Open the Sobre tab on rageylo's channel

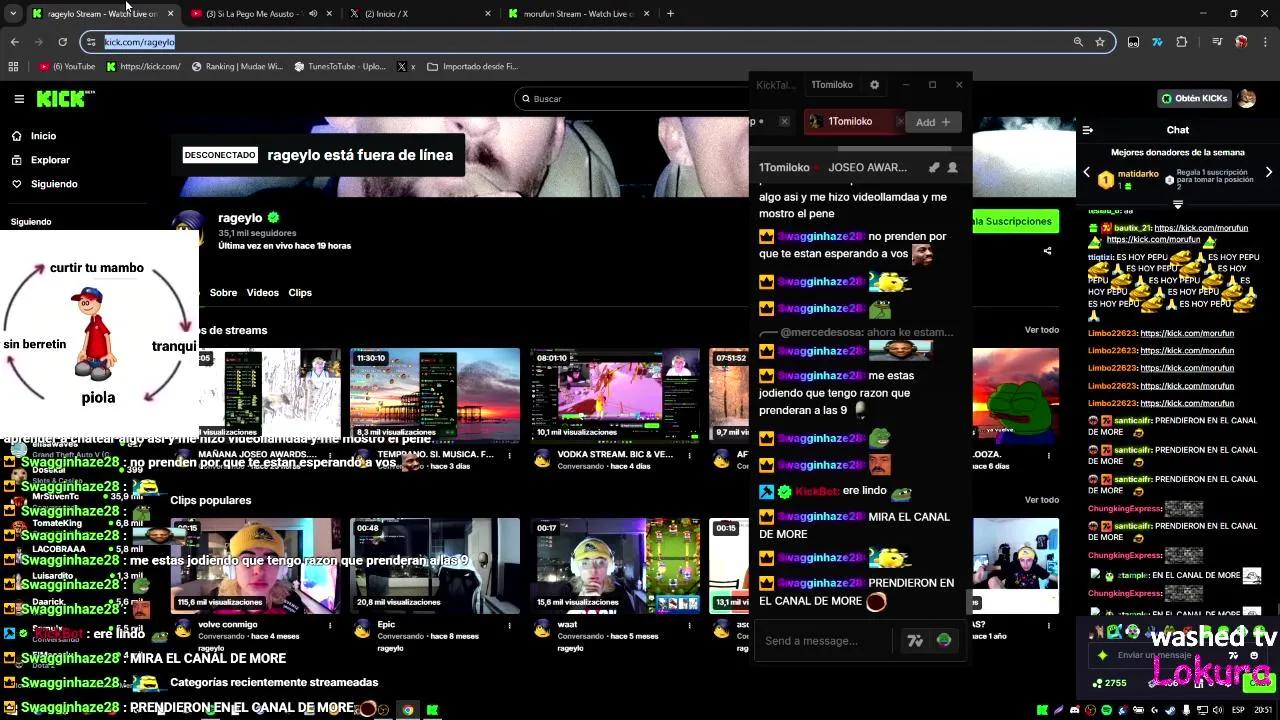coord(223,293)
